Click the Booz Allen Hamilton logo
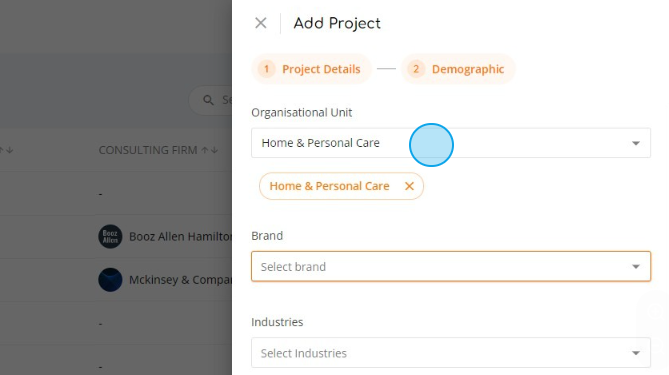Screen dimensions: 669x375 click(x=110, y=236)
